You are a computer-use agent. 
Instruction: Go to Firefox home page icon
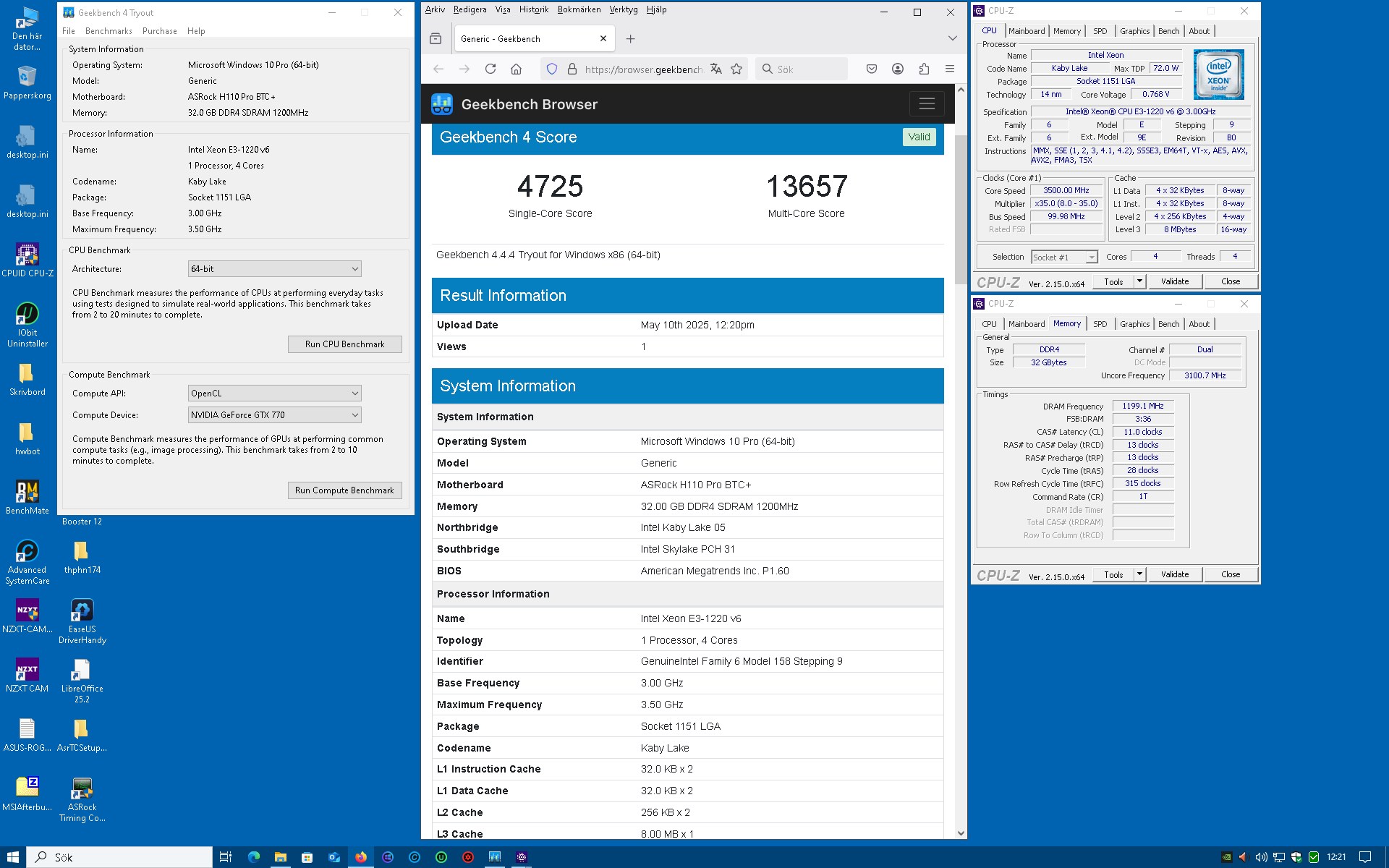coord(516,69)
